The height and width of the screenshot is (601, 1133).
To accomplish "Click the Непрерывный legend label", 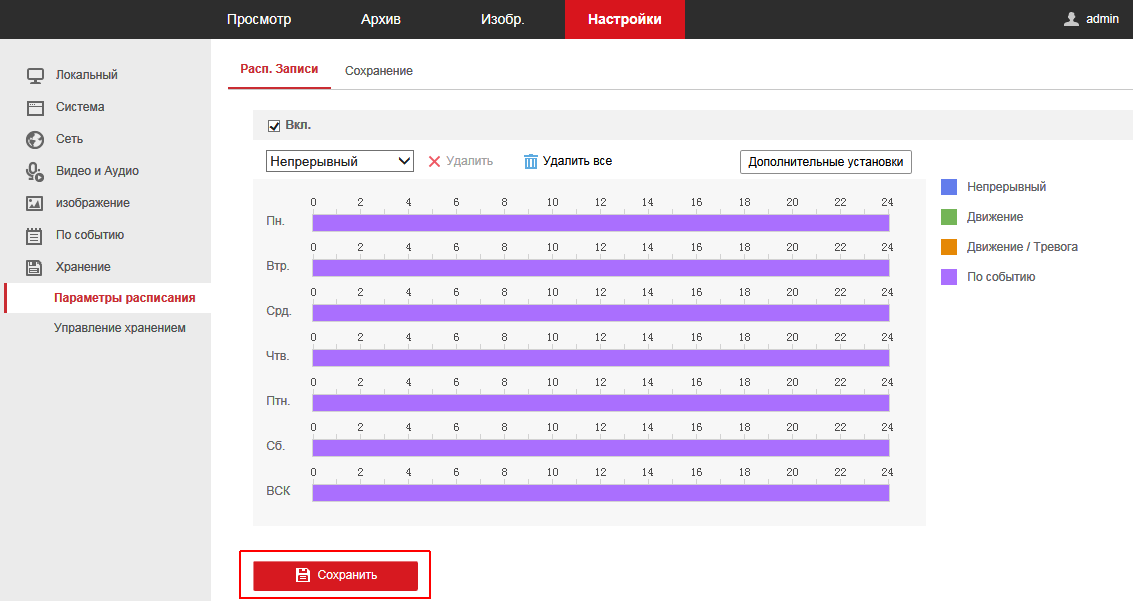I will [1007, 187].
